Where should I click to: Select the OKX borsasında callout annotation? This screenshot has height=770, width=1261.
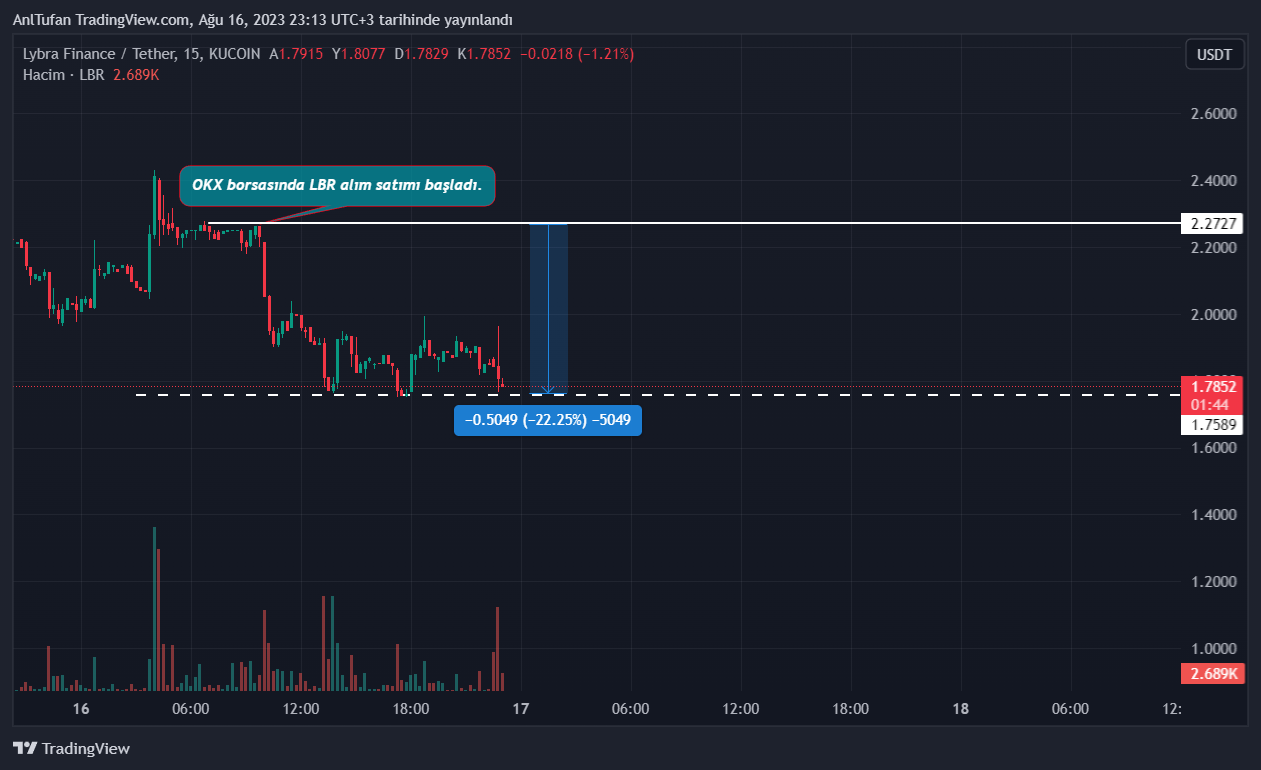pyautogui.click(x=337, y=186)
